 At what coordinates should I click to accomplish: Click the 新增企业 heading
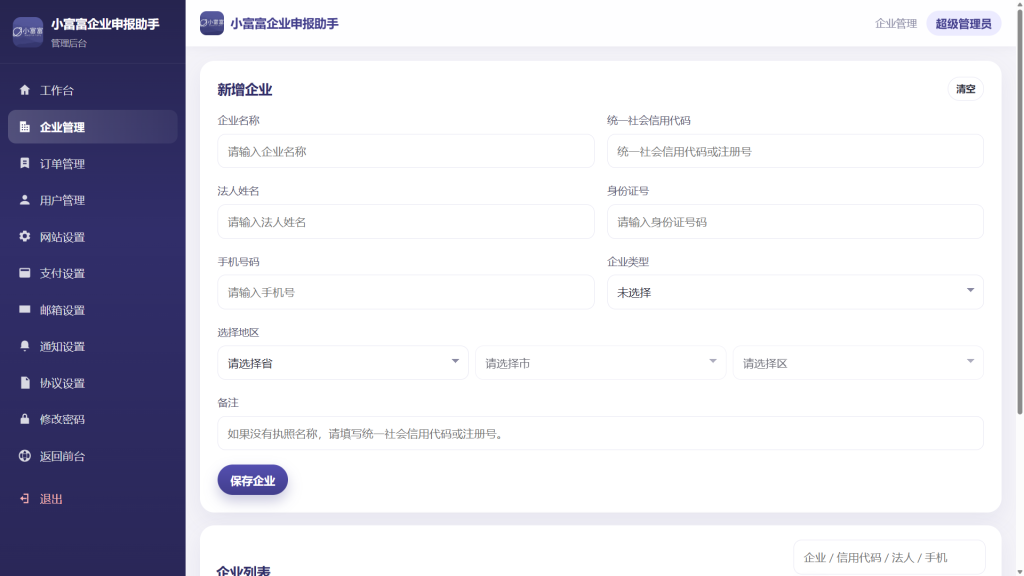pos(244,89)
